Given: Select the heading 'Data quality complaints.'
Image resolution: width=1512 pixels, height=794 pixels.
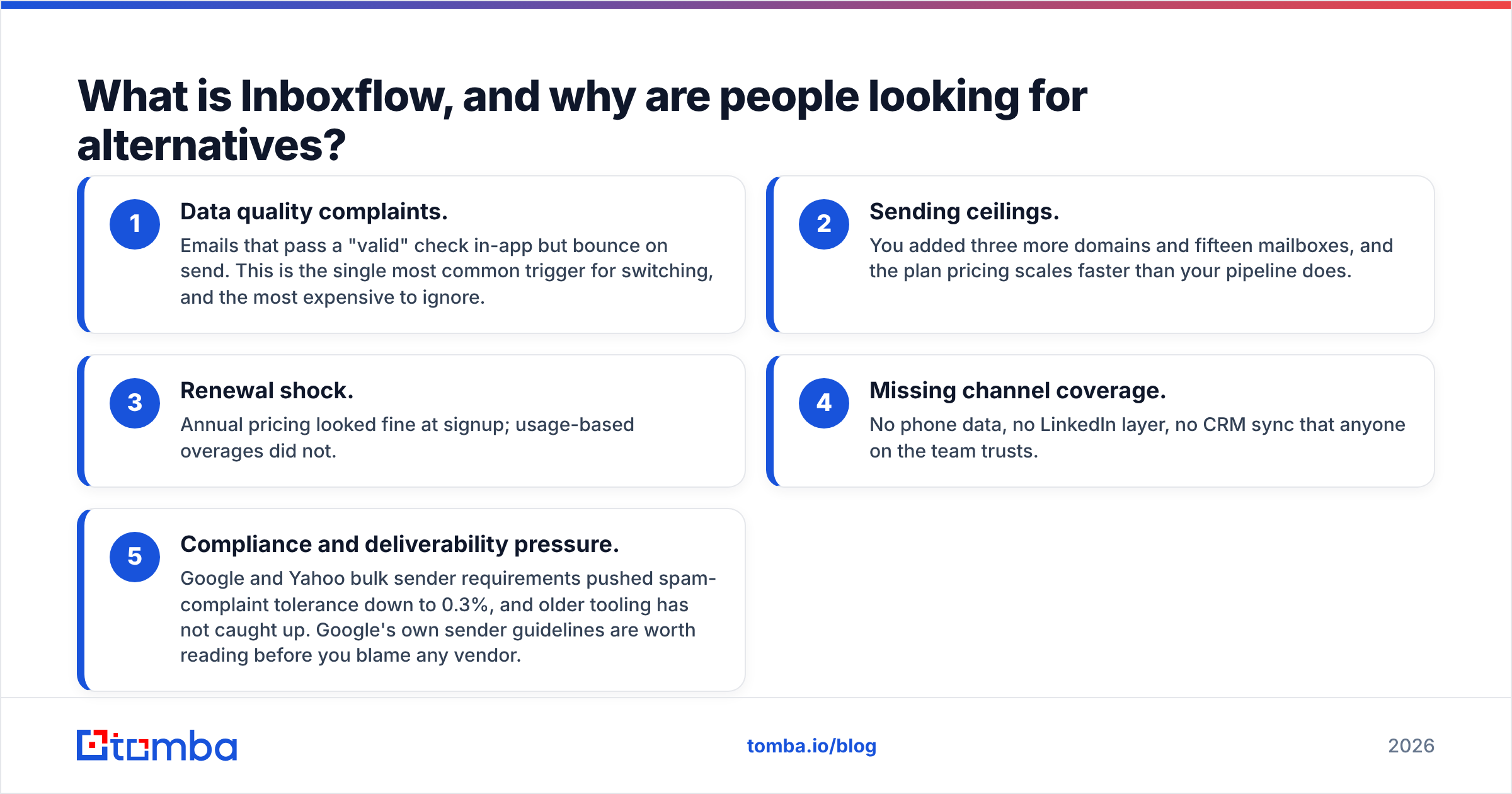Looking at the screenshot, I should pyautogui.click(x=314, y=212).
